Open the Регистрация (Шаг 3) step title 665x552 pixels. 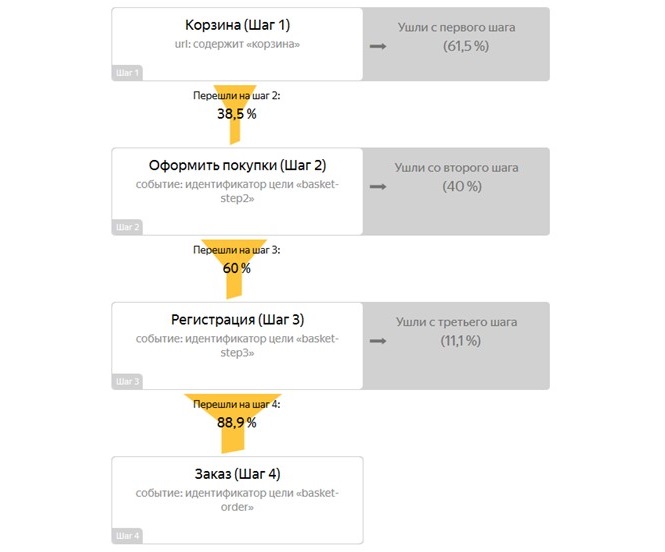(x=238, y=320)
